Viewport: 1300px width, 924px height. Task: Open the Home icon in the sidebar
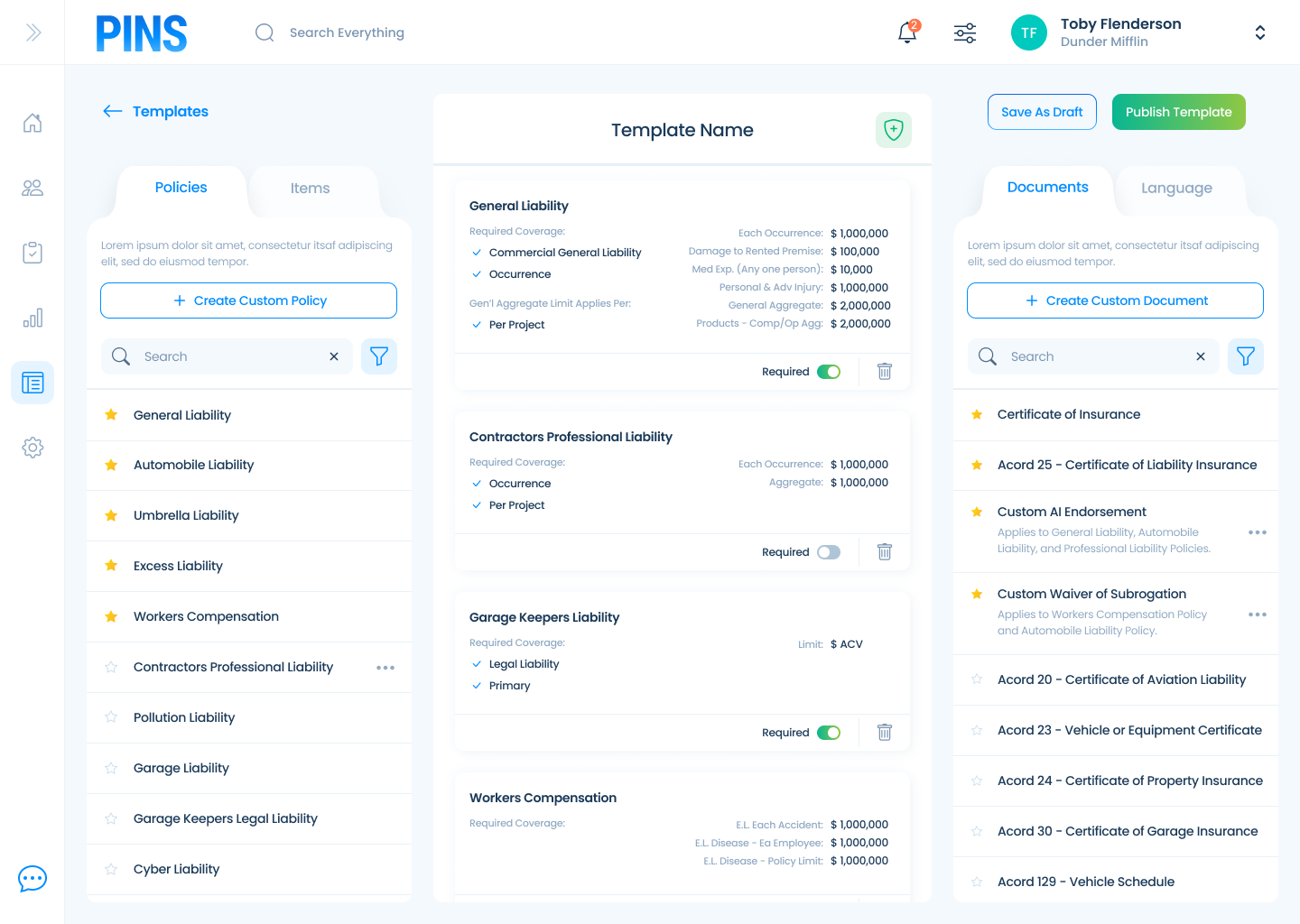(x=32, y=123)
